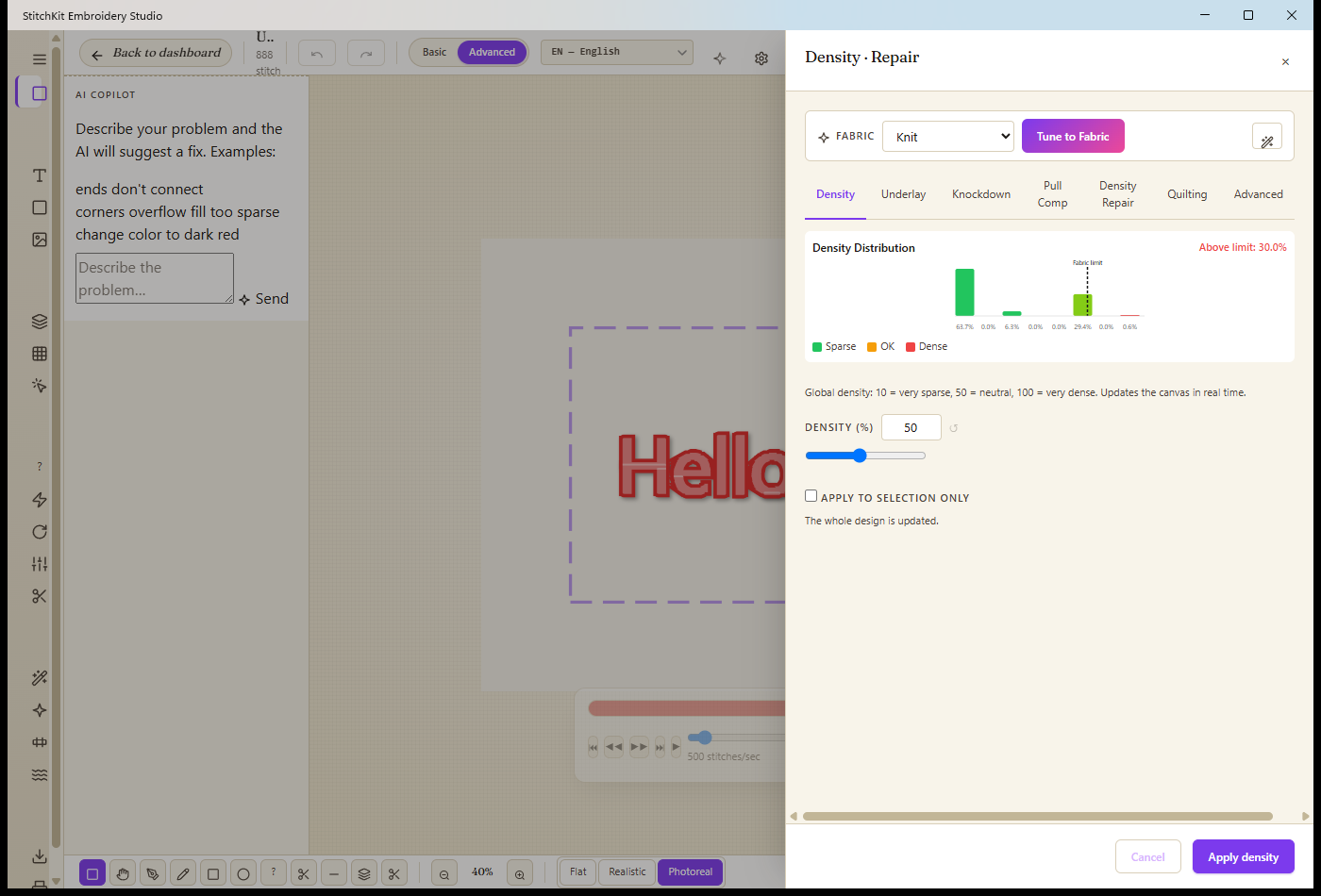Open the Knockdown tab
The image size is (1321, 896).
981,194
